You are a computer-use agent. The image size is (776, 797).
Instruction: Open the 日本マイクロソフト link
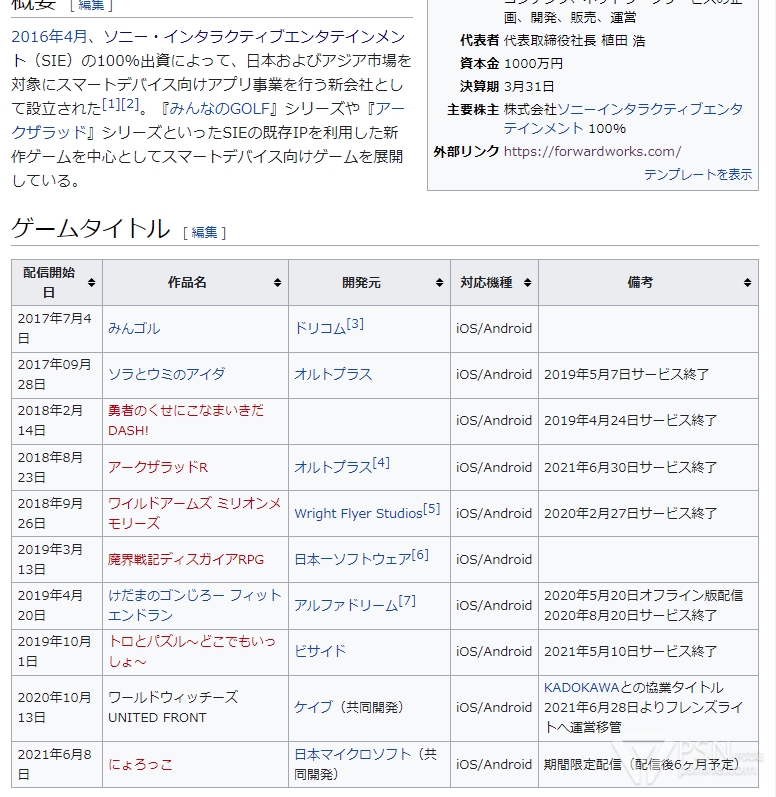point(353,754)
